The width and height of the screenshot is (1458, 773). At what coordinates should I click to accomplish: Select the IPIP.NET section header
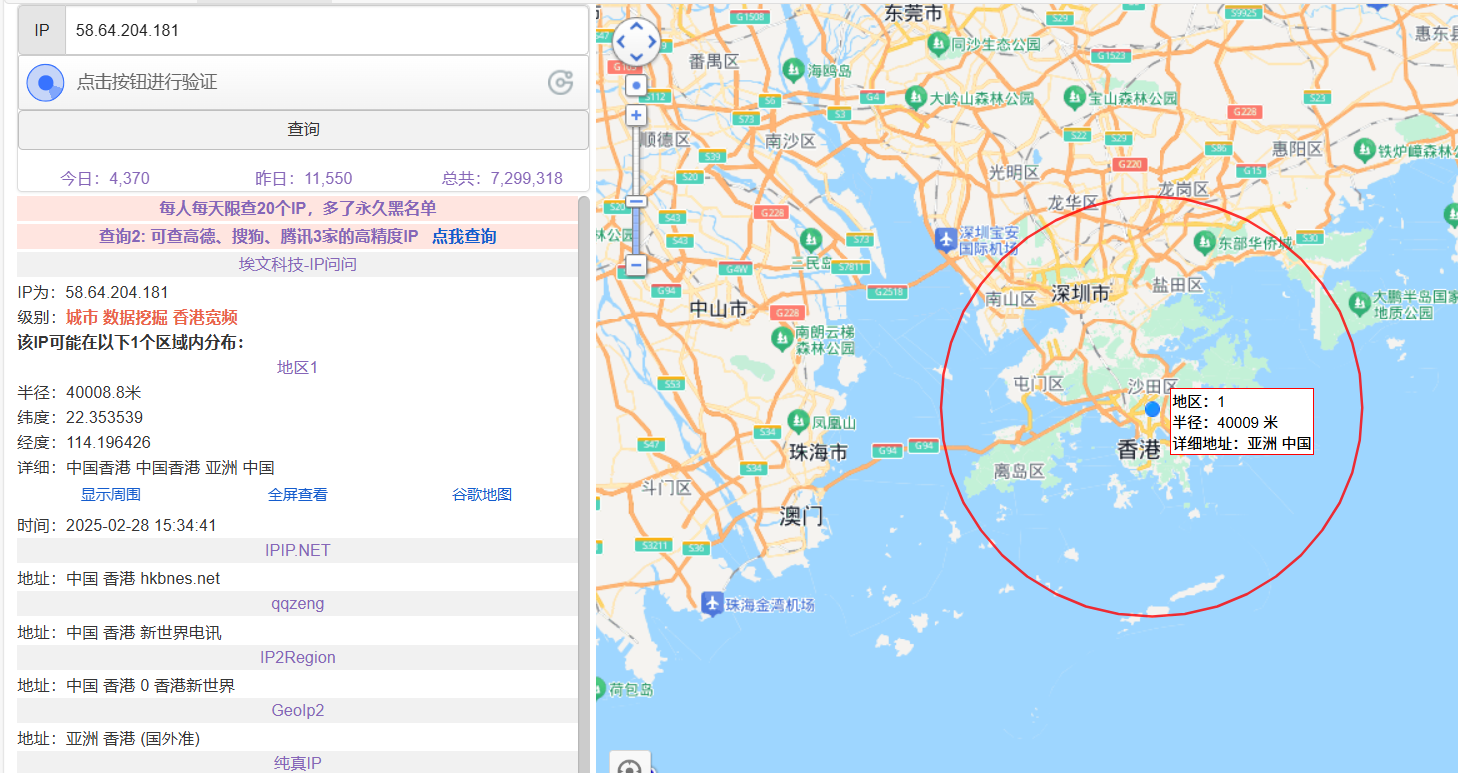click(x=296, y=549)
